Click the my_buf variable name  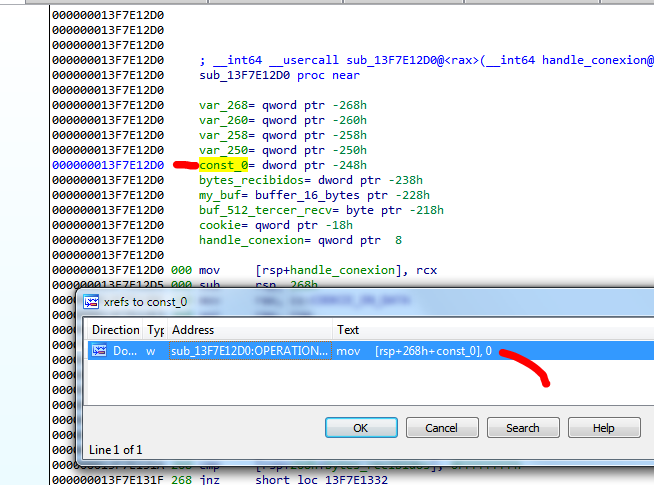click(x=221, y=195)
